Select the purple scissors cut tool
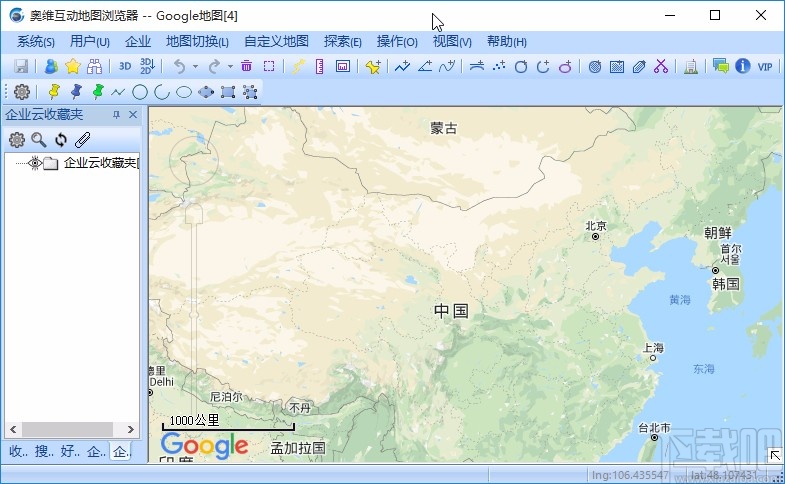Image resolution: width=785 pixels, height=484 pixels. click(x=661, y=66)
